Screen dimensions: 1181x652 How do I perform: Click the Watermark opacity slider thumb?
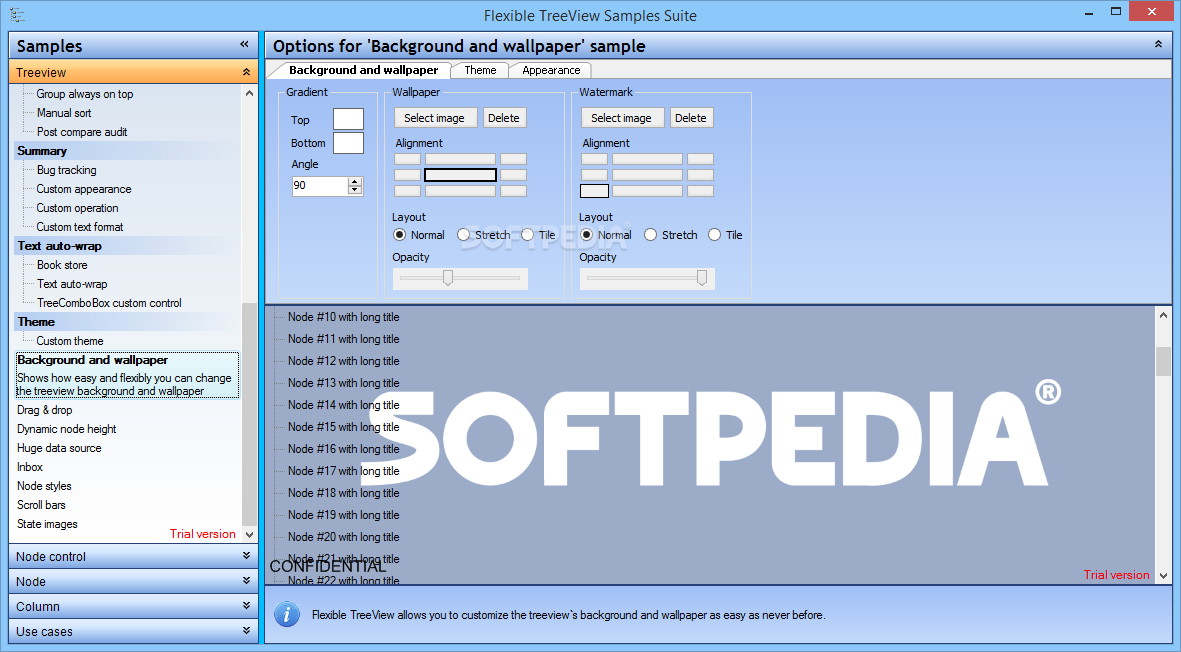701,278
